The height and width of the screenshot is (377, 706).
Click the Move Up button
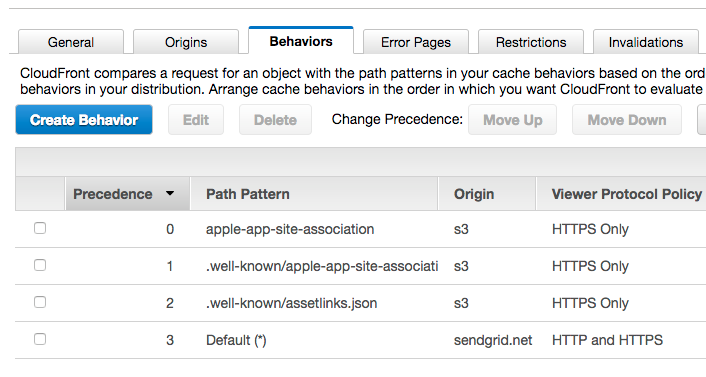512,120
